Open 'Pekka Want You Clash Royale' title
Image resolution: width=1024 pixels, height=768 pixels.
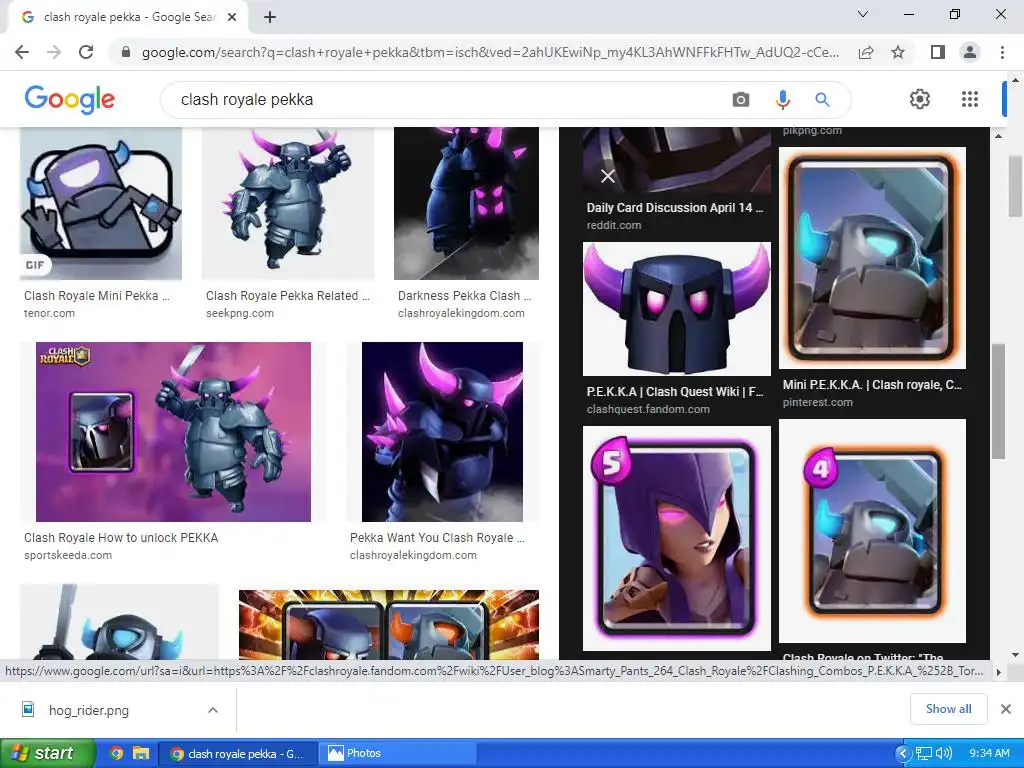click(437, 537)
